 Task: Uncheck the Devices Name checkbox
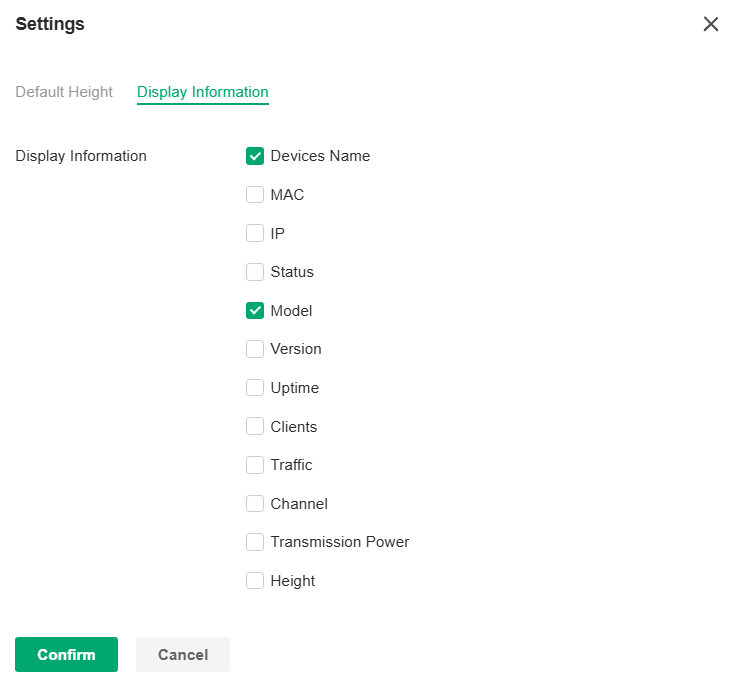pos(255,156)
